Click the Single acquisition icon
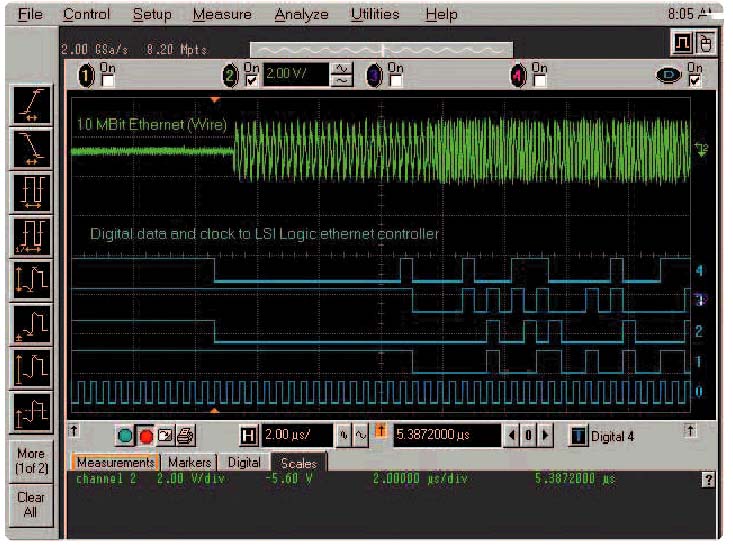The width and height of the screenshot is (733, 545). [165, 436]
